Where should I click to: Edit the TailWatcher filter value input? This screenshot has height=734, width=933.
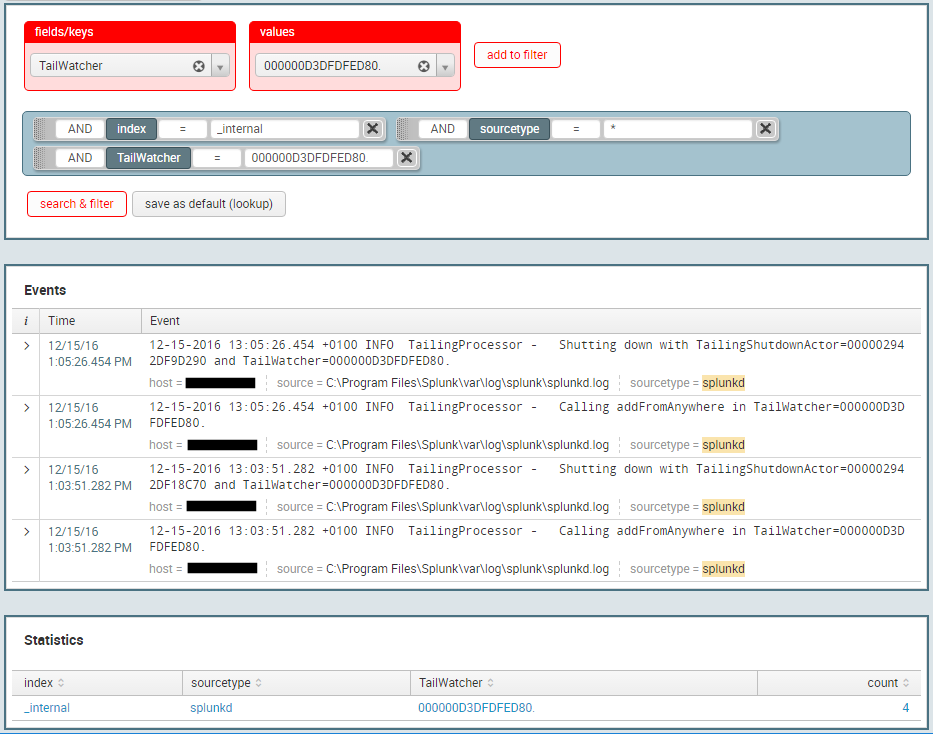319,158
